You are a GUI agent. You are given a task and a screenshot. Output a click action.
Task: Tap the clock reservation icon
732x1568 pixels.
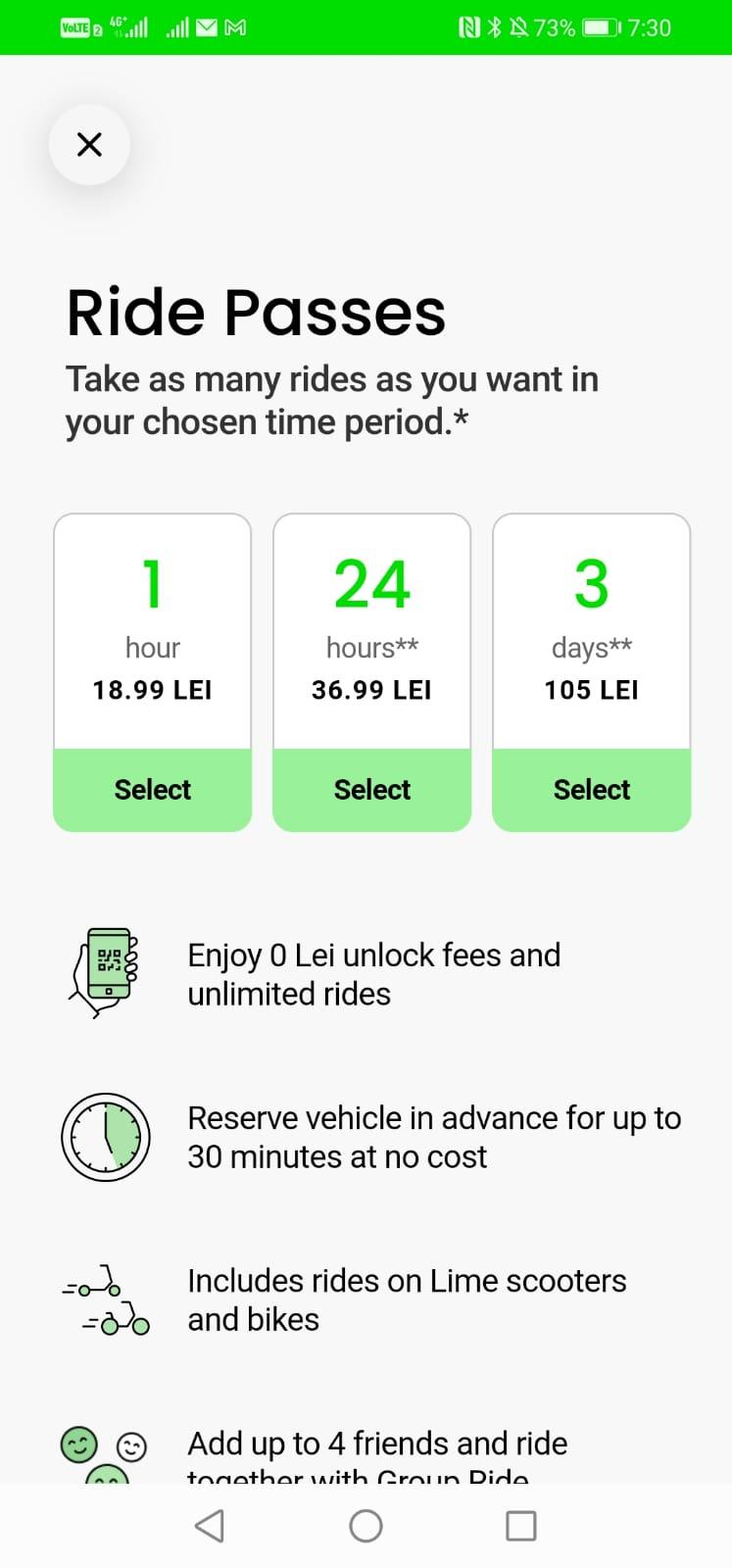click(106, 1137)
